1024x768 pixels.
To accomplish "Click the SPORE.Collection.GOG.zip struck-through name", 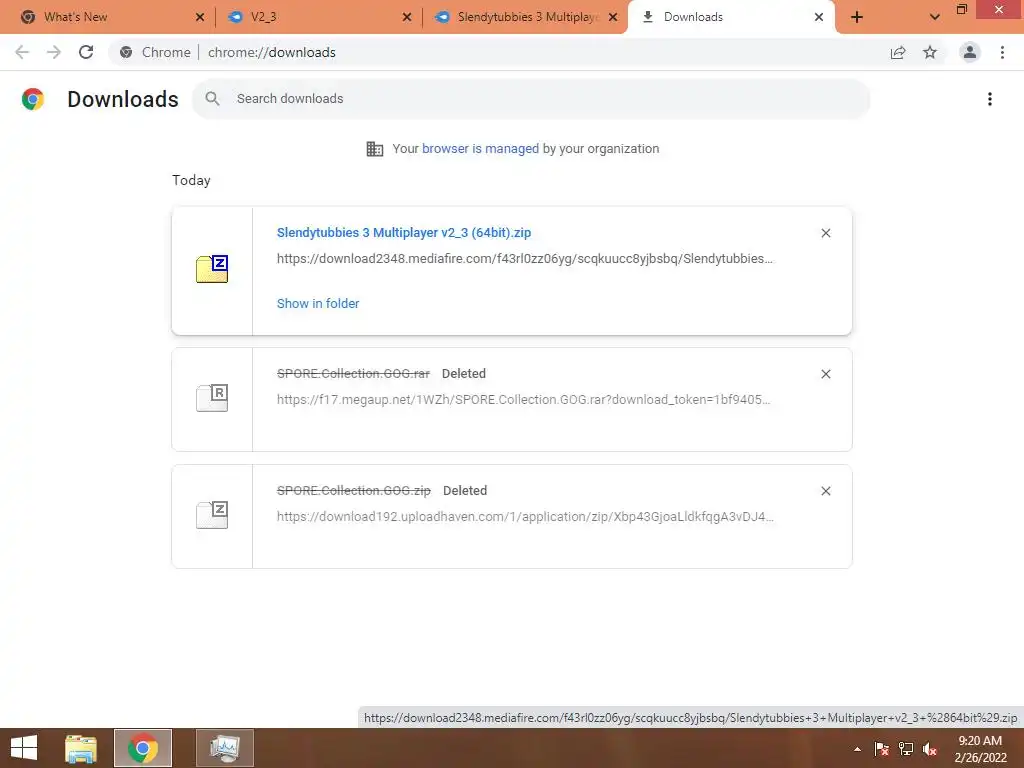I will [x=353, y=490].
